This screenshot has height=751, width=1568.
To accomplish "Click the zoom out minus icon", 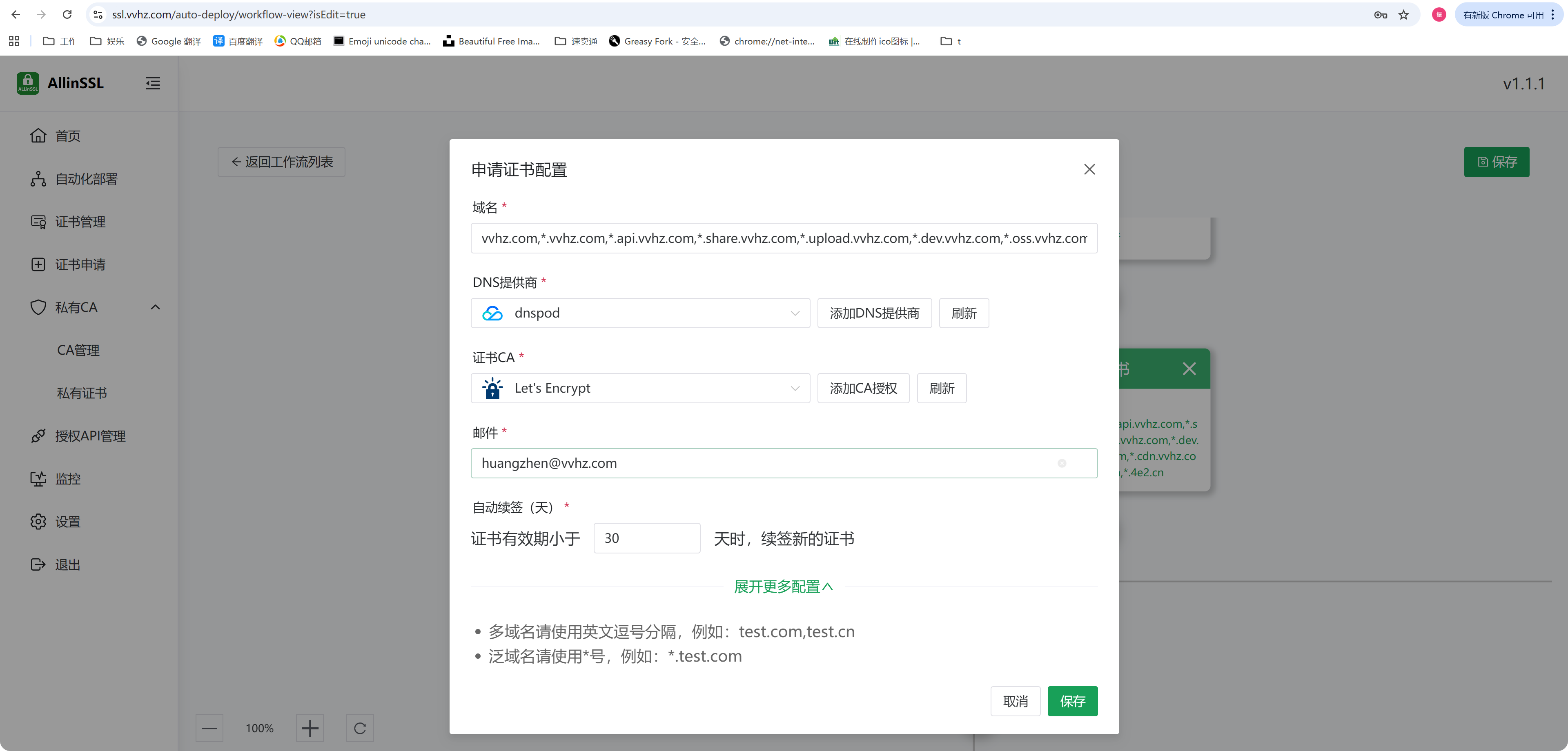I will (209, 728).
